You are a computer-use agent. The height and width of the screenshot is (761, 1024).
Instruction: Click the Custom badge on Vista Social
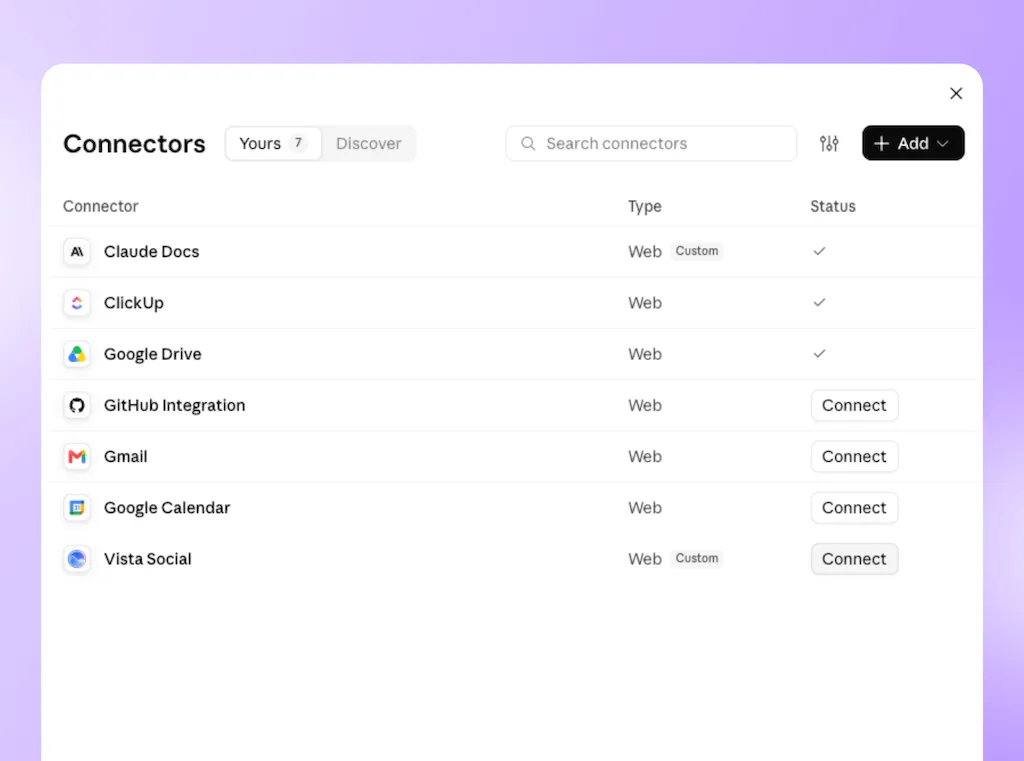697,559
